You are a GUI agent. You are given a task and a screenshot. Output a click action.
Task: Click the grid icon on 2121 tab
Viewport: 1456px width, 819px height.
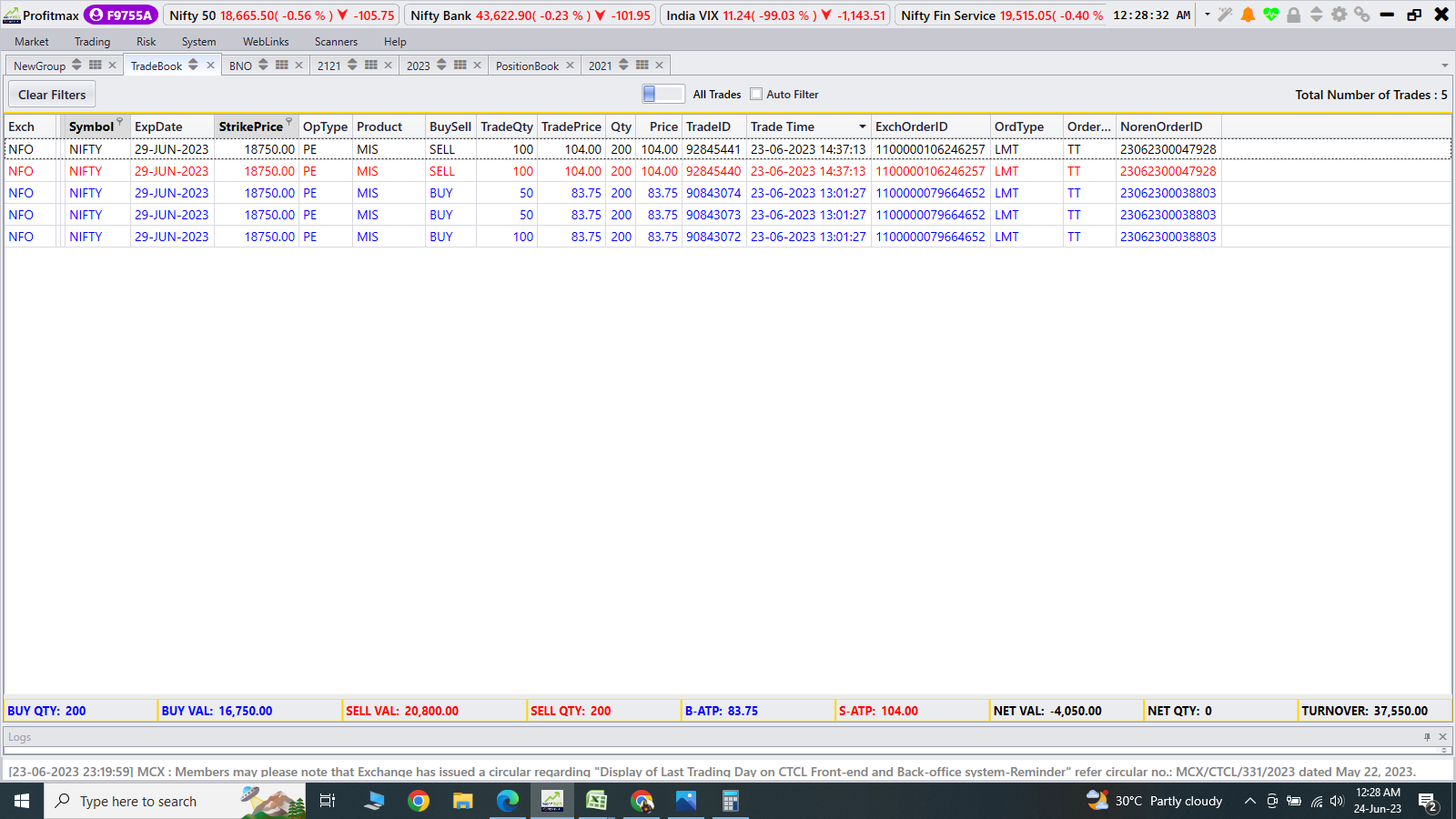(371, 65)
